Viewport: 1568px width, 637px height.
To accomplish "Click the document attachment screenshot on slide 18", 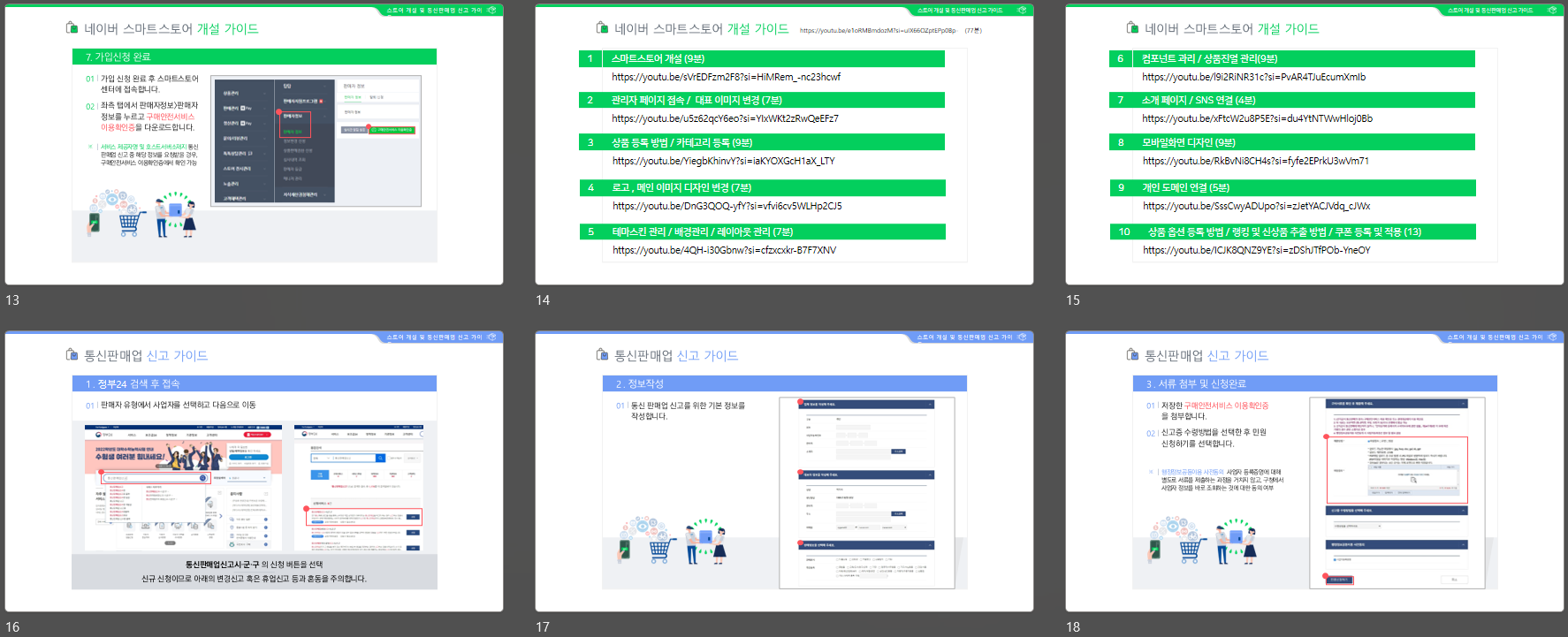I will tap(1397, 493).
